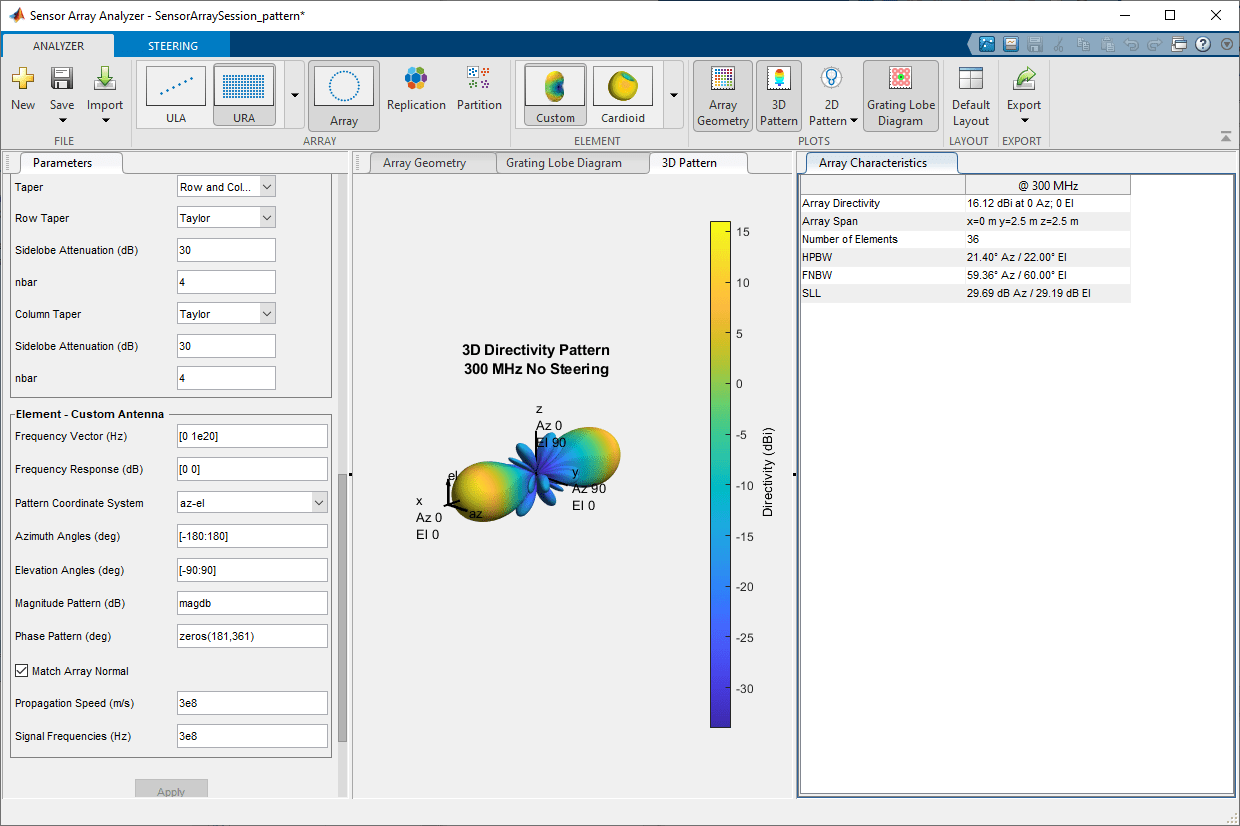Open the Grating Lobe Diagram plot
1240x826 pixels.
coord(900,95)
